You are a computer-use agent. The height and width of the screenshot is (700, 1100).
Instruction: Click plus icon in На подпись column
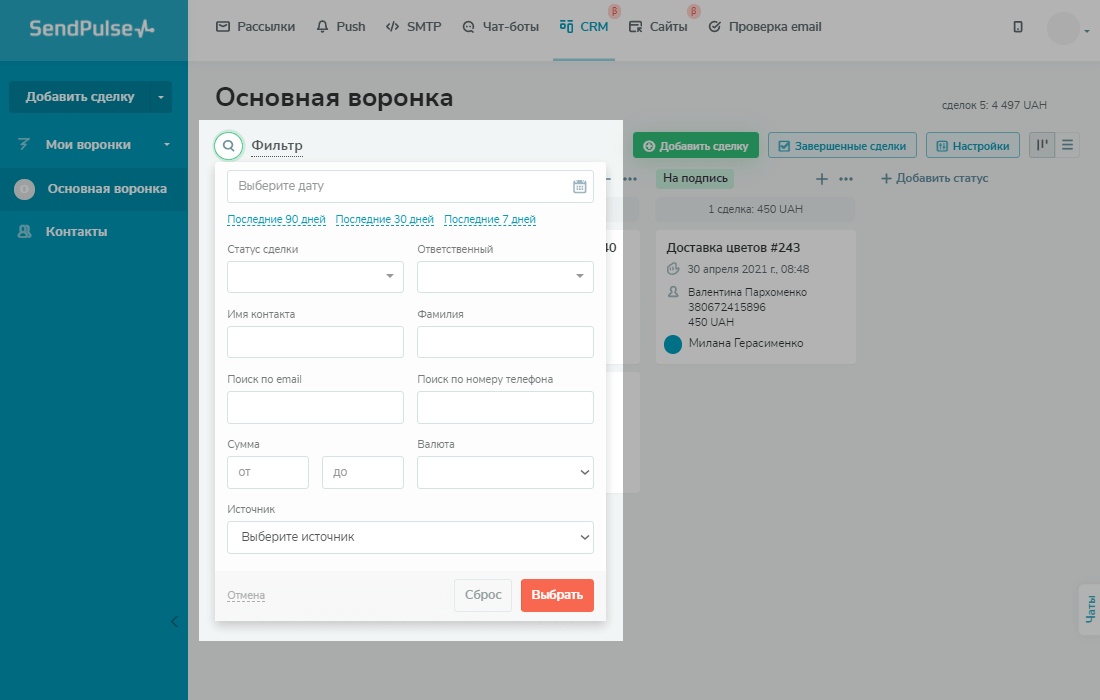click(822, 179)
